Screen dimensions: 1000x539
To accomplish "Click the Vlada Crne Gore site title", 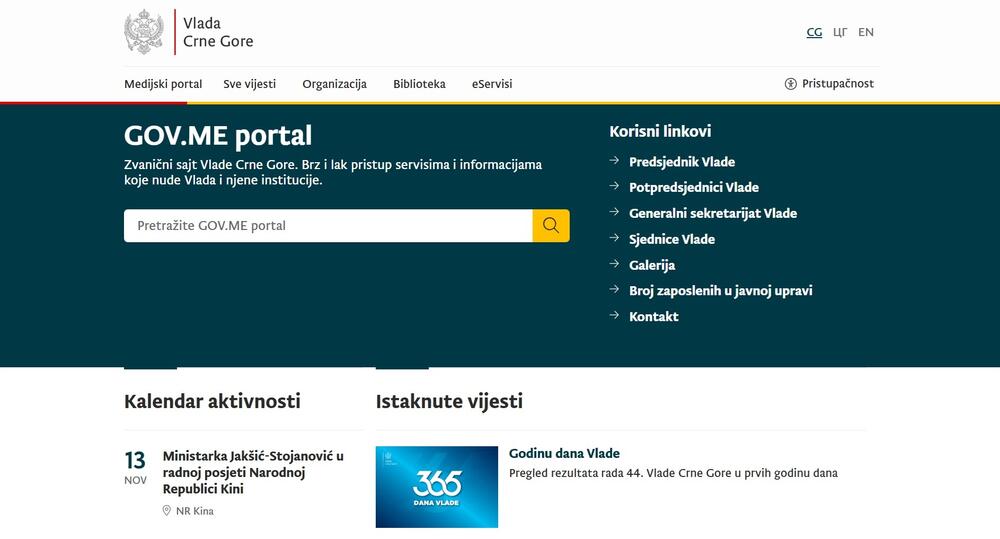I will tap(217, 32).
